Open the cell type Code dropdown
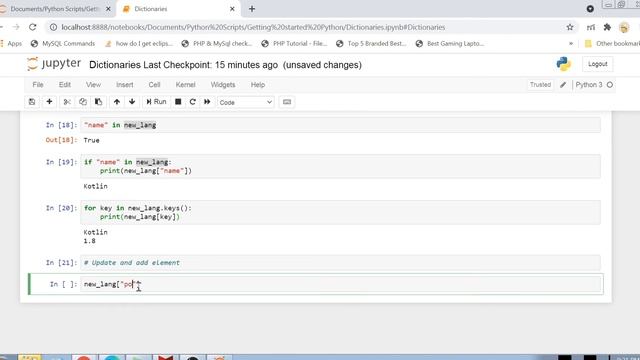Viewport: 640px width, 360px height. click(x=246, y=102)
